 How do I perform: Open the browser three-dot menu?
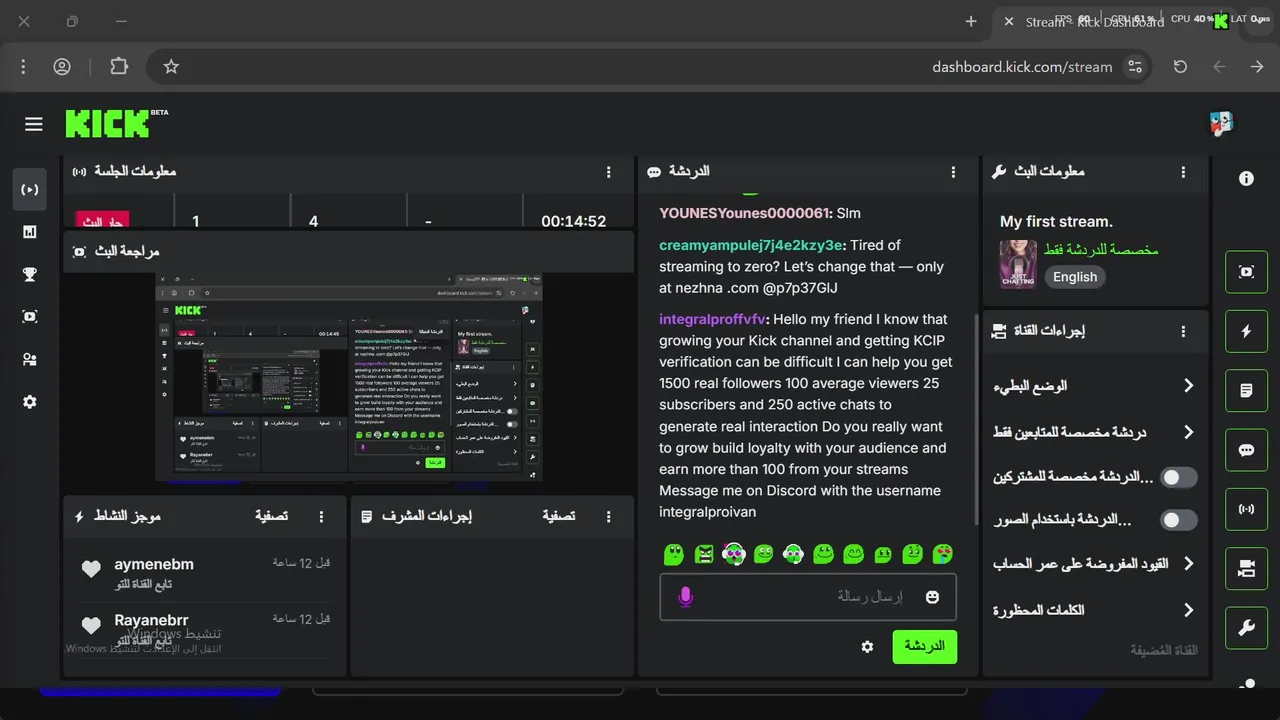(23, 67)
